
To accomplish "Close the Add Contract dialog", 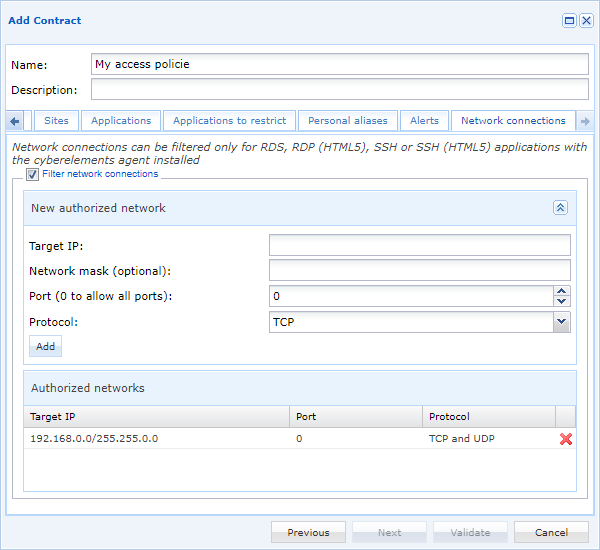I will 586,20.
